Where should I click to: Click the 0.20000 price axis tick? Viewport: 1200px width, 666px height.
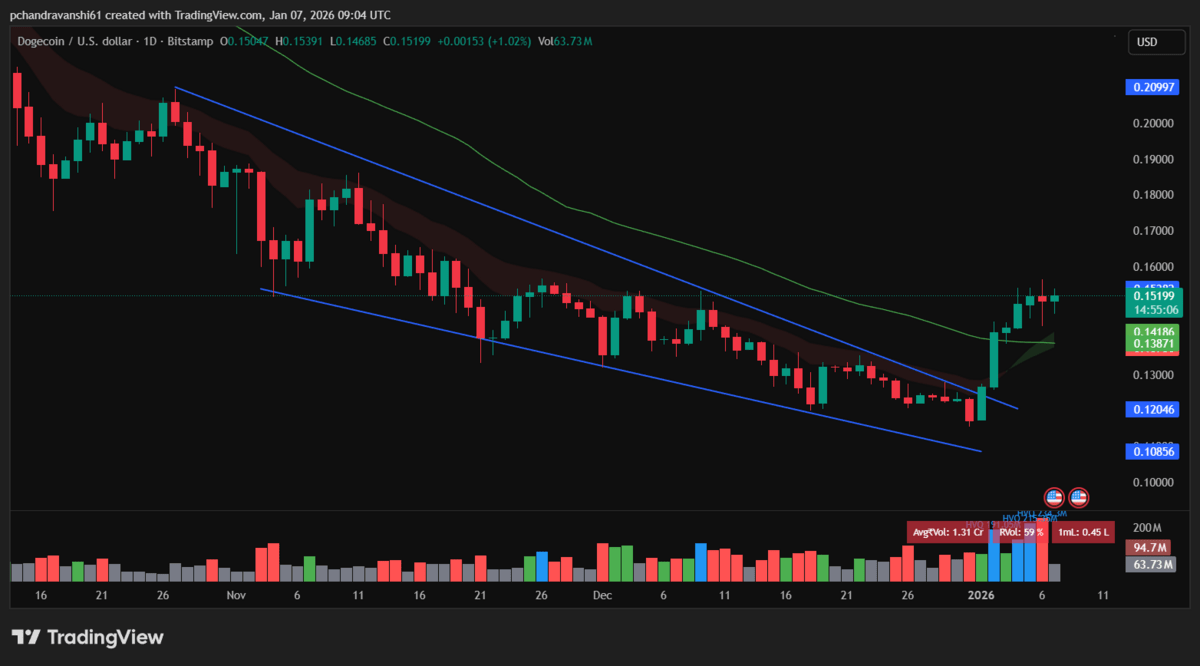1152,123
